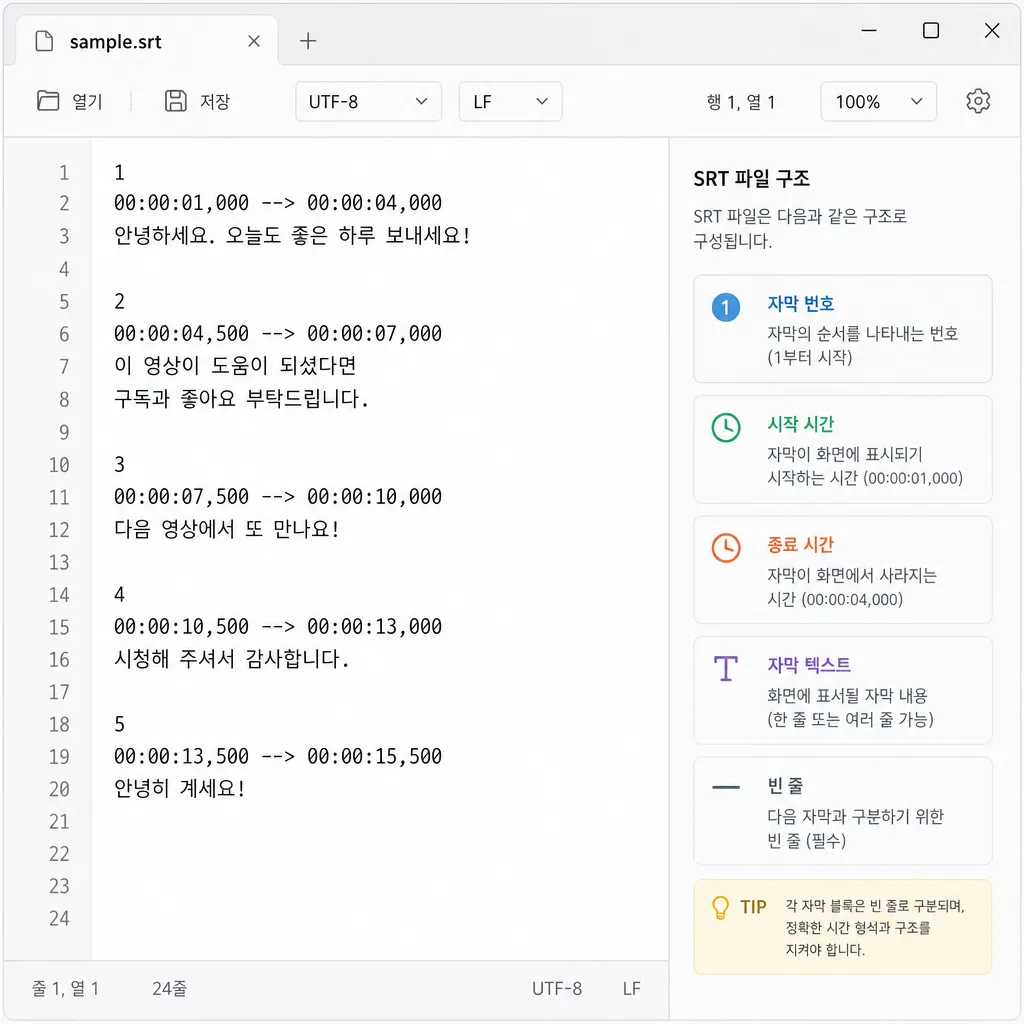Click the TIP lightbulb icon
The image size is (1024, 1024).
point(720,907)
